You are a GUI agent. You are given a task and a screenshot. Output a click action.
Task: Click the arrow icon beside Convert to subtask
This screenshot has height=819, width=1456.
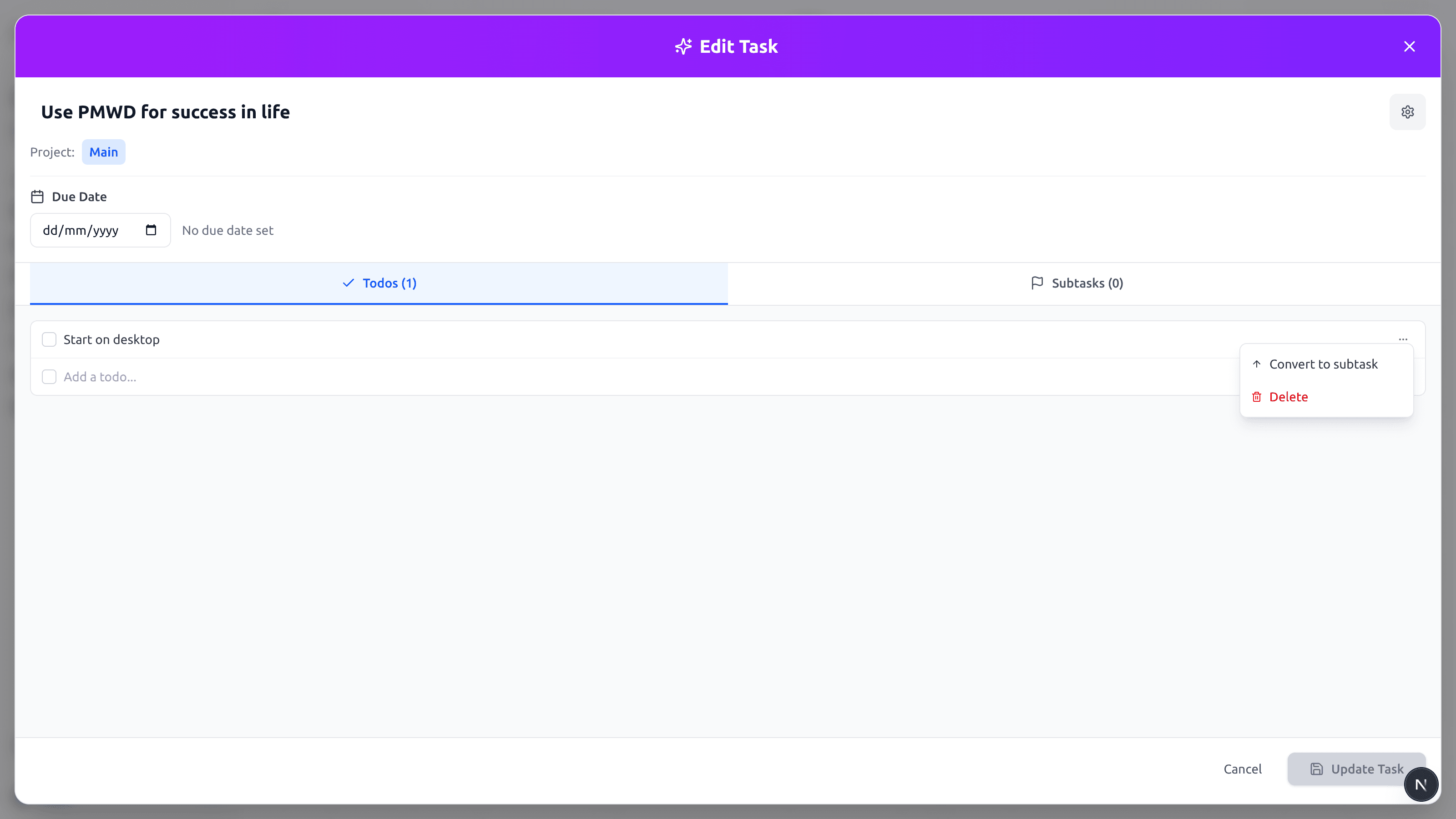1256,364
